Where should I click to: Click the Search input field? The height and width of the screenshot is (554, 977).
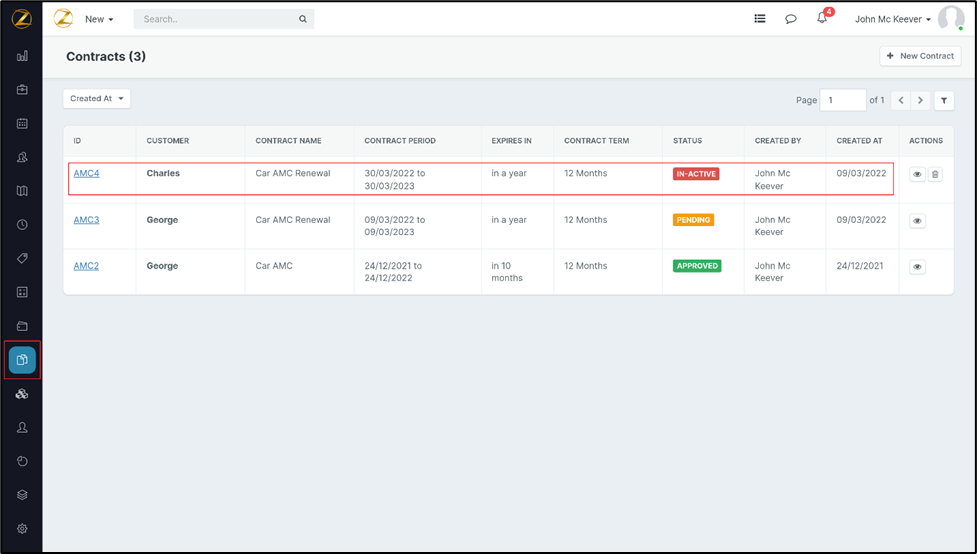click(x=218, y=19)
